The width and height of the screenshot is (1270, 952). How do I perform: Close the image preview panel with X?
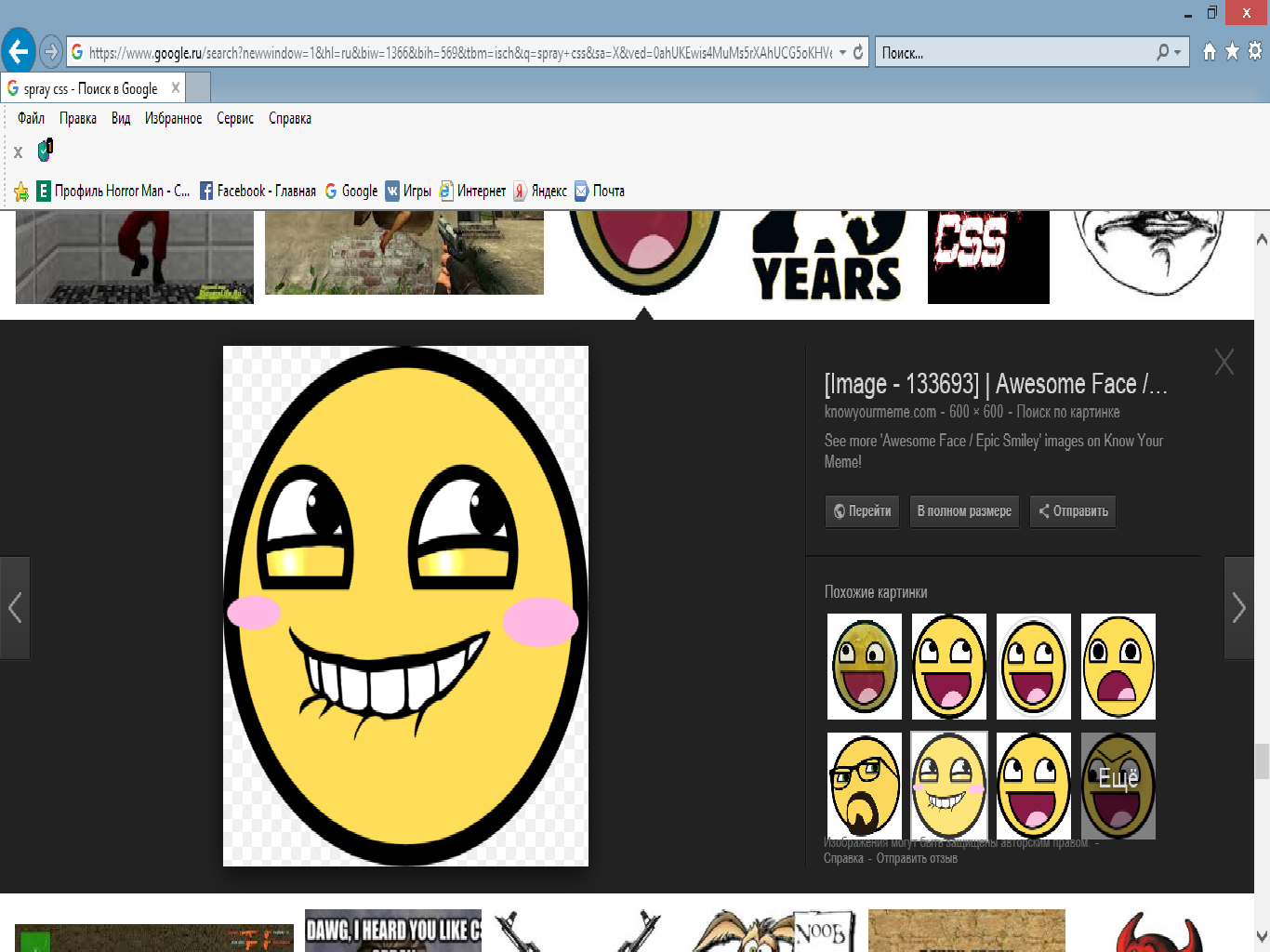pyautogui.click(x=1224, y=362)
